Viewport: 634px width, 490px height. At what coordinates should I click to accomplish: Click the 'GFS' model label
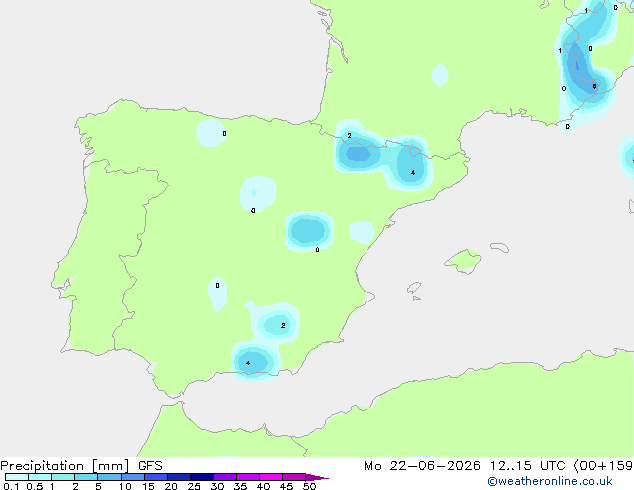(150, 466)
